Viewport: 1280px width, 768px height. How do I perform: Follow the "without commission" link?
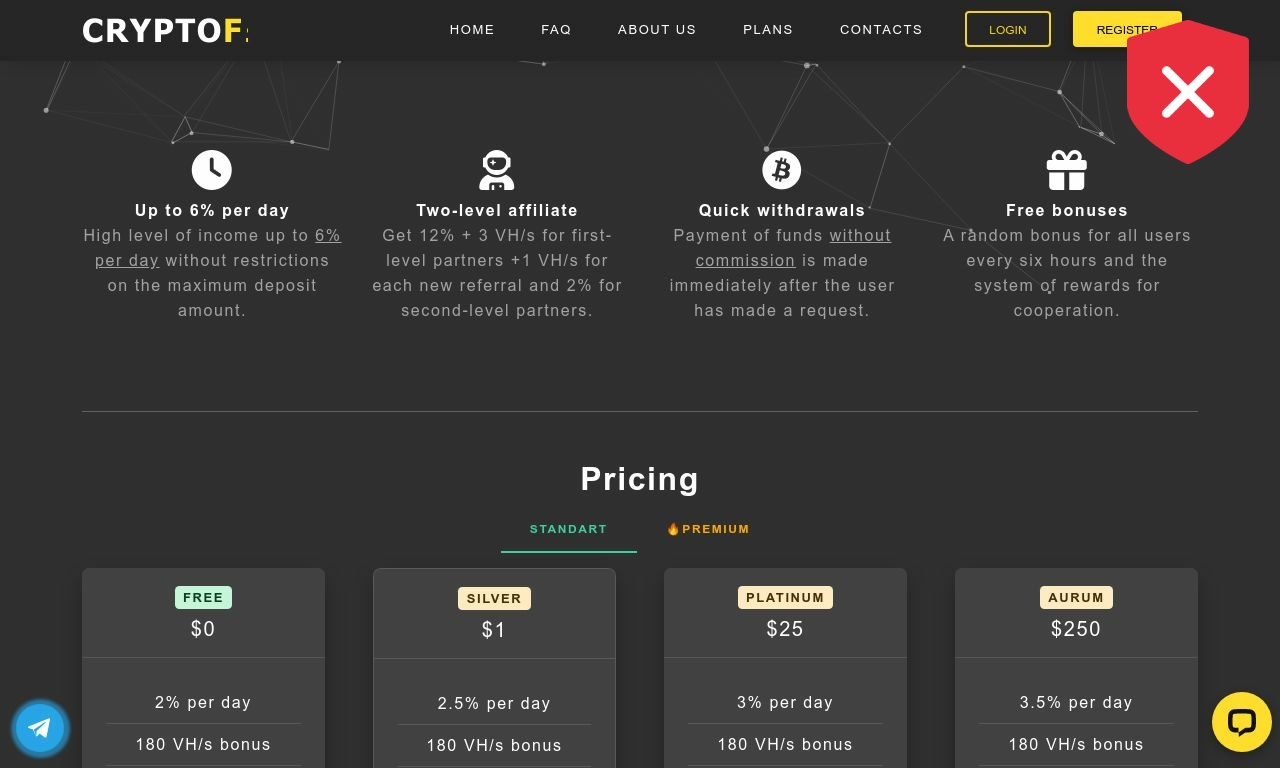pos(793,248)
